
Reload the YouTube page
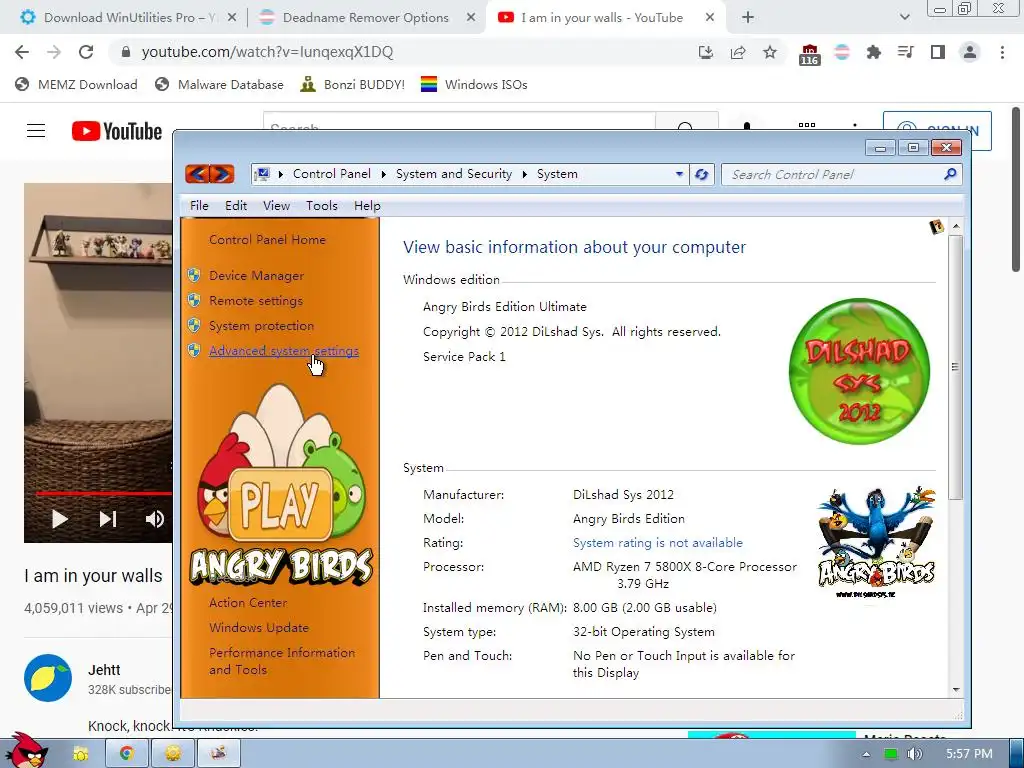86,52
